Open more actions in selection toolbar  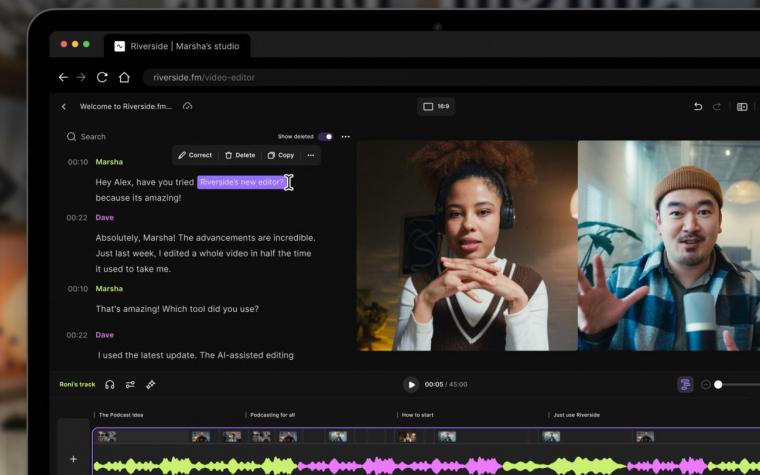[x=311, y=155]
